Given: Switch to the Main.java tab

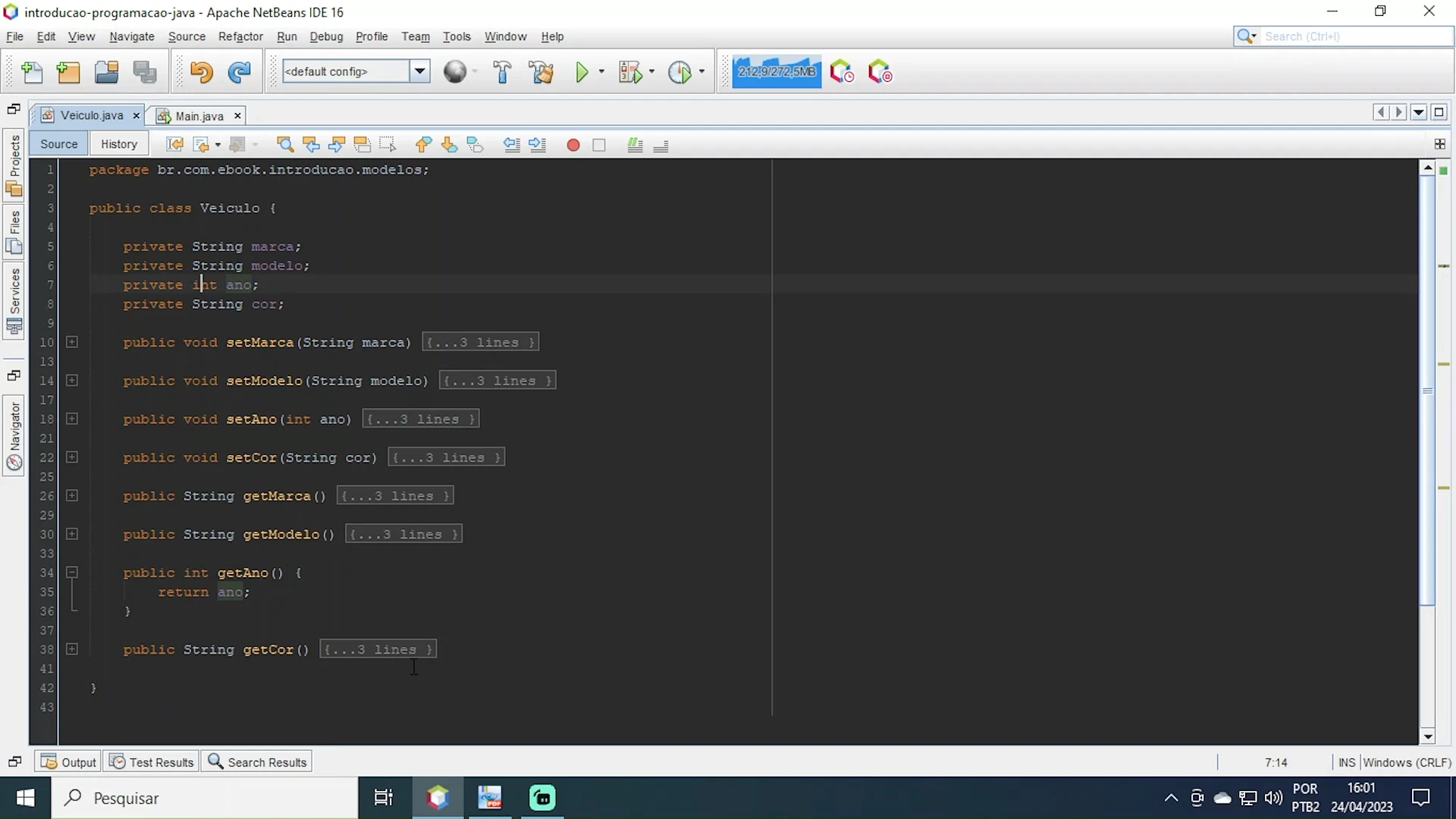Looking at the screenshot, I should point(199,116).
